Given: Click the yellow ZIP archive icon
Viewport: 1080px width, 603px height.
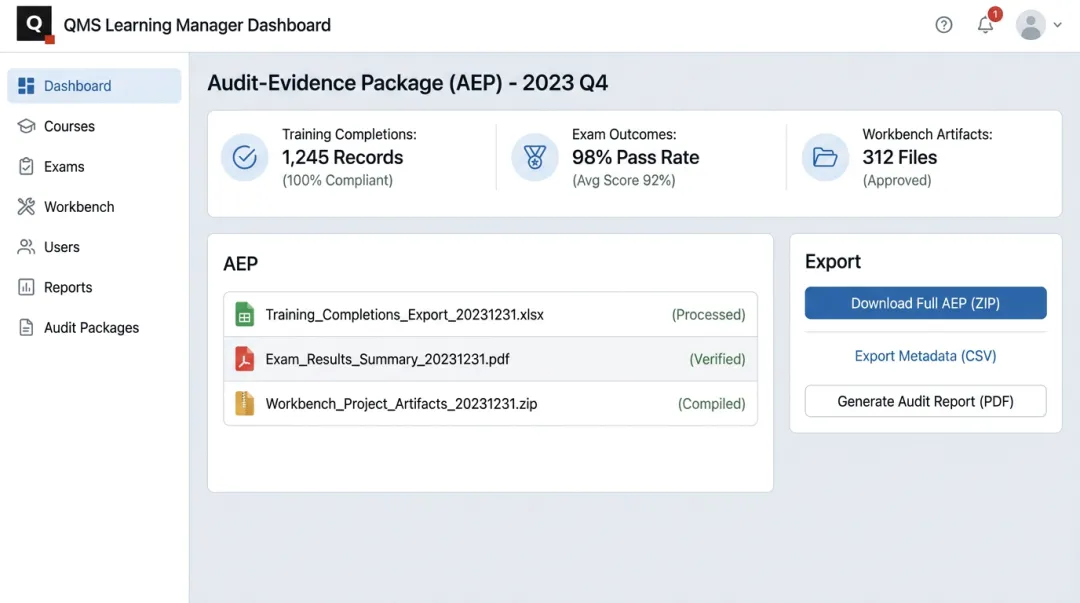Looking at the screenshot, I should 245,403.
